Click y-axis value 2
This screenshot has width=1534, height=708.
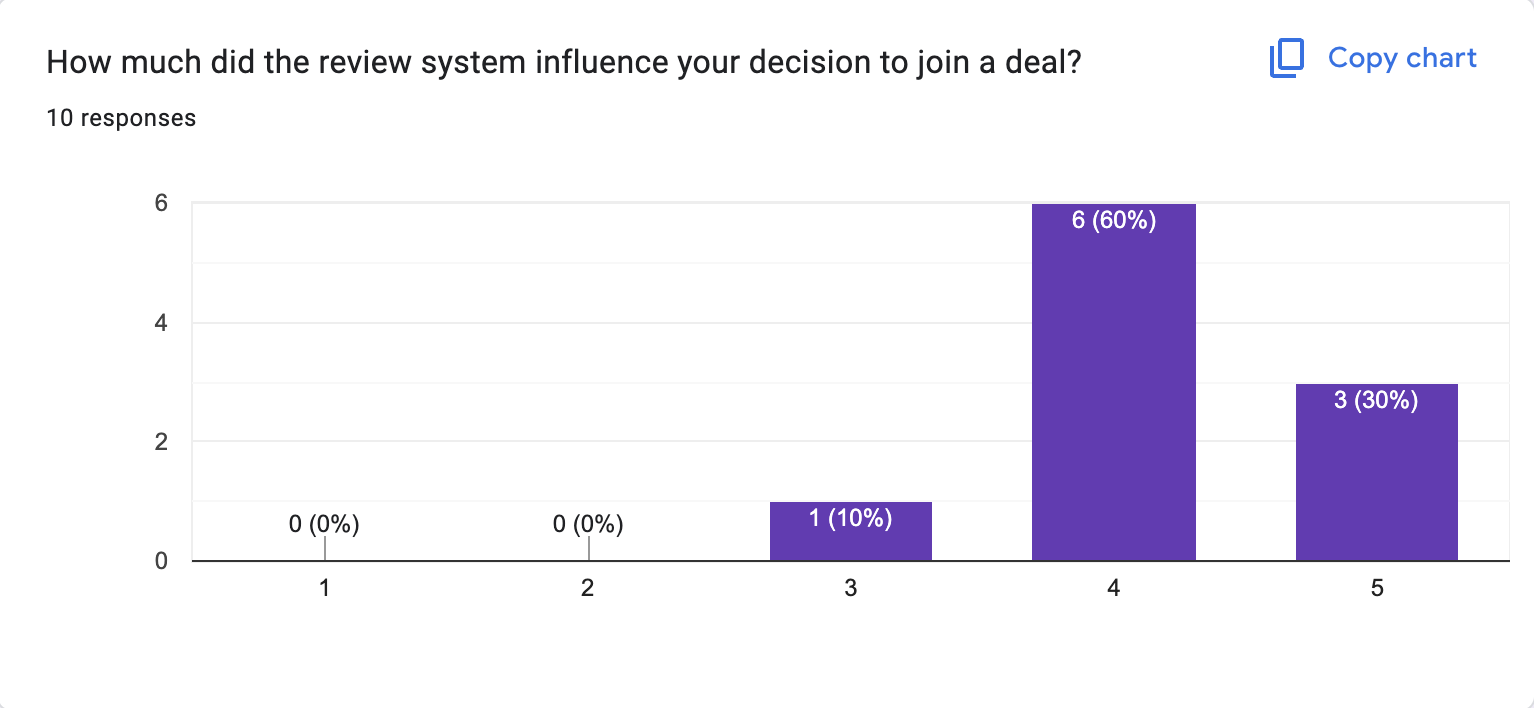[160, 442]
